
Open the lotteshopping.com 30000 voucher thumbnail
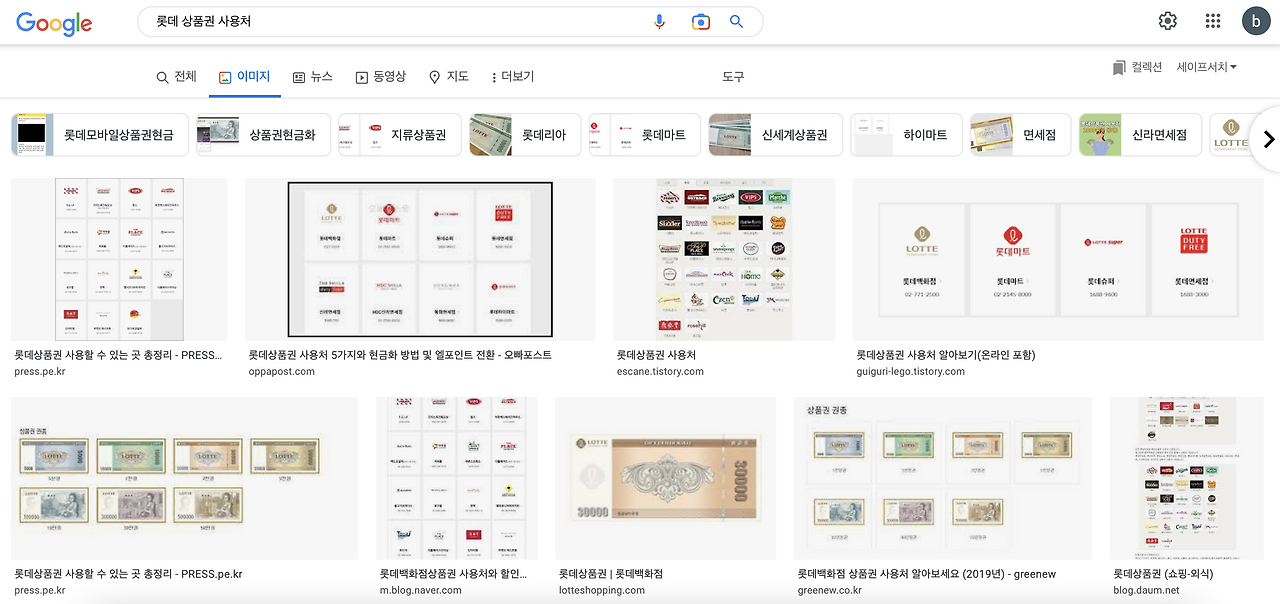pyautogui.click(x=665, y=478)
